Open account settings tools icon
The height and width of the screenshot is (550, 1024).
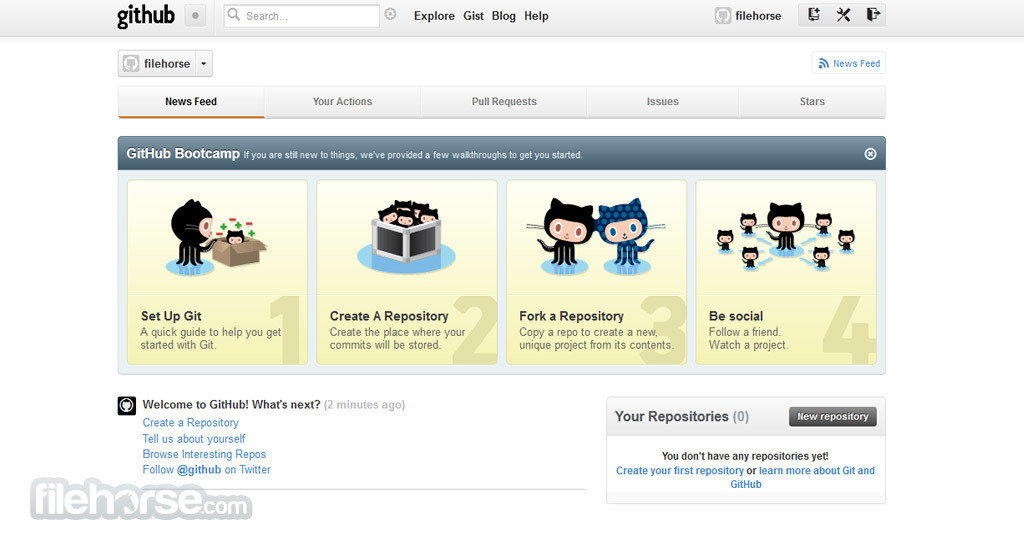coord(843,15)
